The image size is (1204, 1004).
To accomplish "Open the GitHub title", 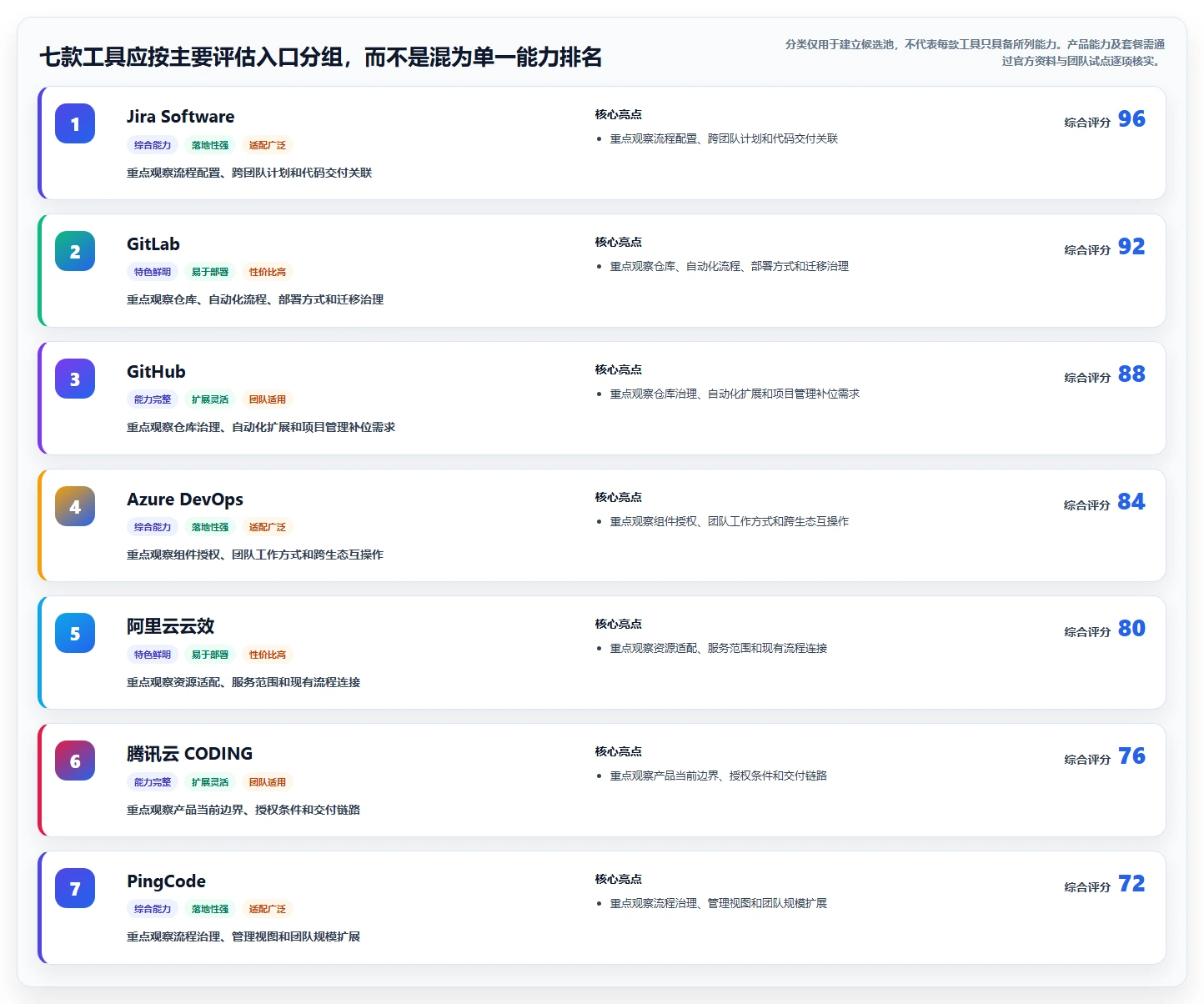I will [x=156, y=372].
